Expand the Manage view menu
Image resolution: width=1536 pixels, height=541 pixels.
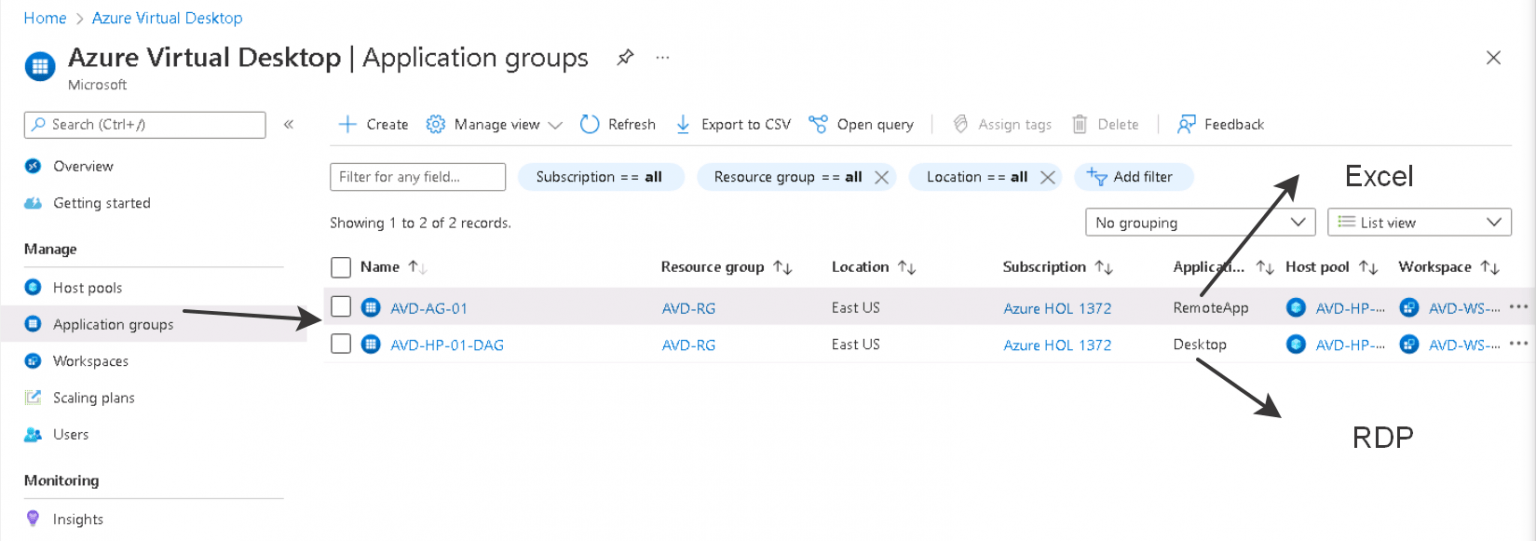(495, 124)
